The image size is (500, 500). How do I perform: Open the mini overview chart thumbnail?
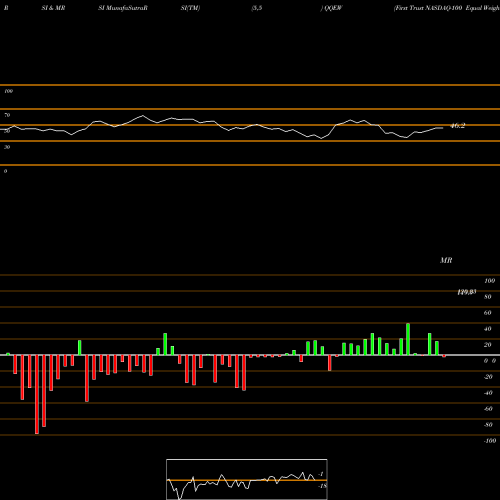[x=247, y=479]
